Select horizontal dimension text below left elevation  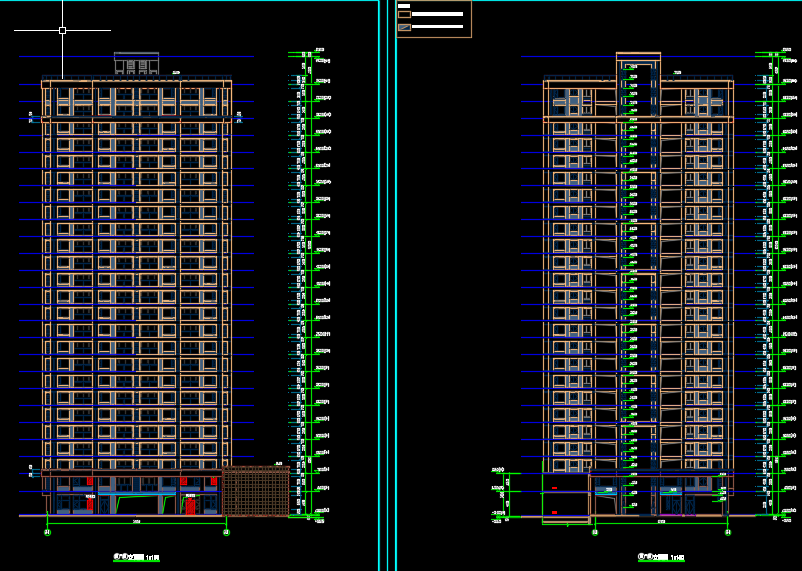(x=136, y=522)
